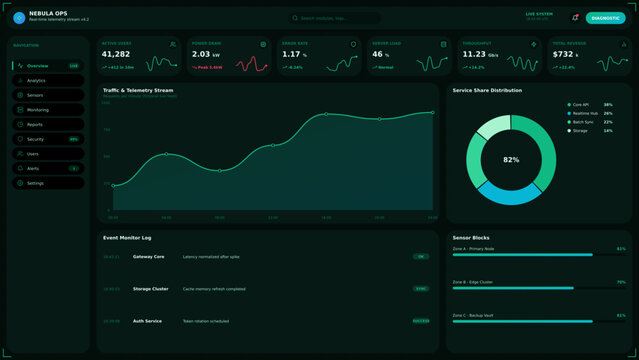The width and height of the screenshot is (639, 360).
Task: Click the 38% Core API share value
Action: (608, 105)
